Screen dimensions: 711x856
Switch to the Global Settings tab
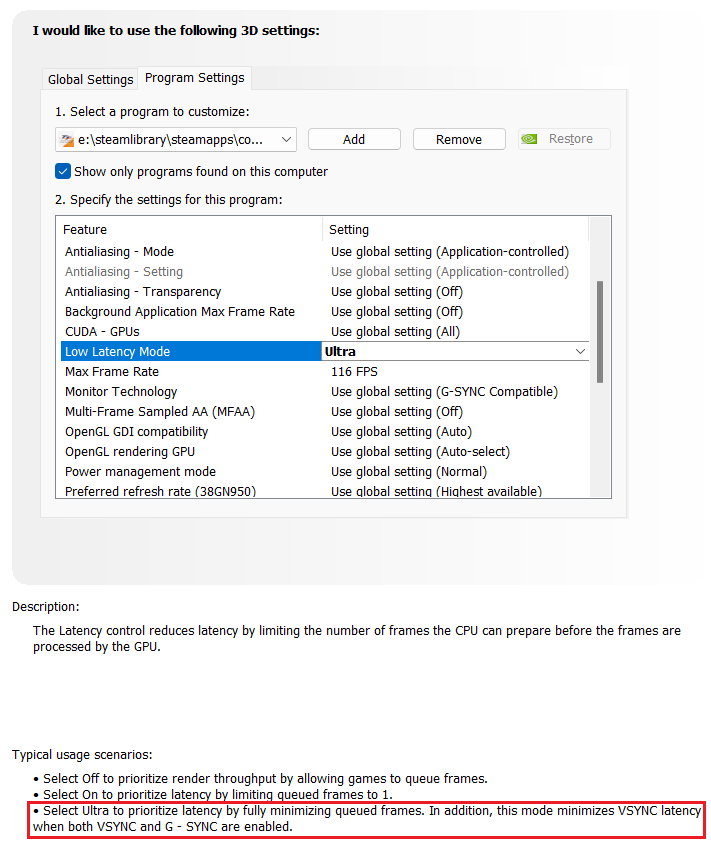pyautogui.click(x=90, y=79)
